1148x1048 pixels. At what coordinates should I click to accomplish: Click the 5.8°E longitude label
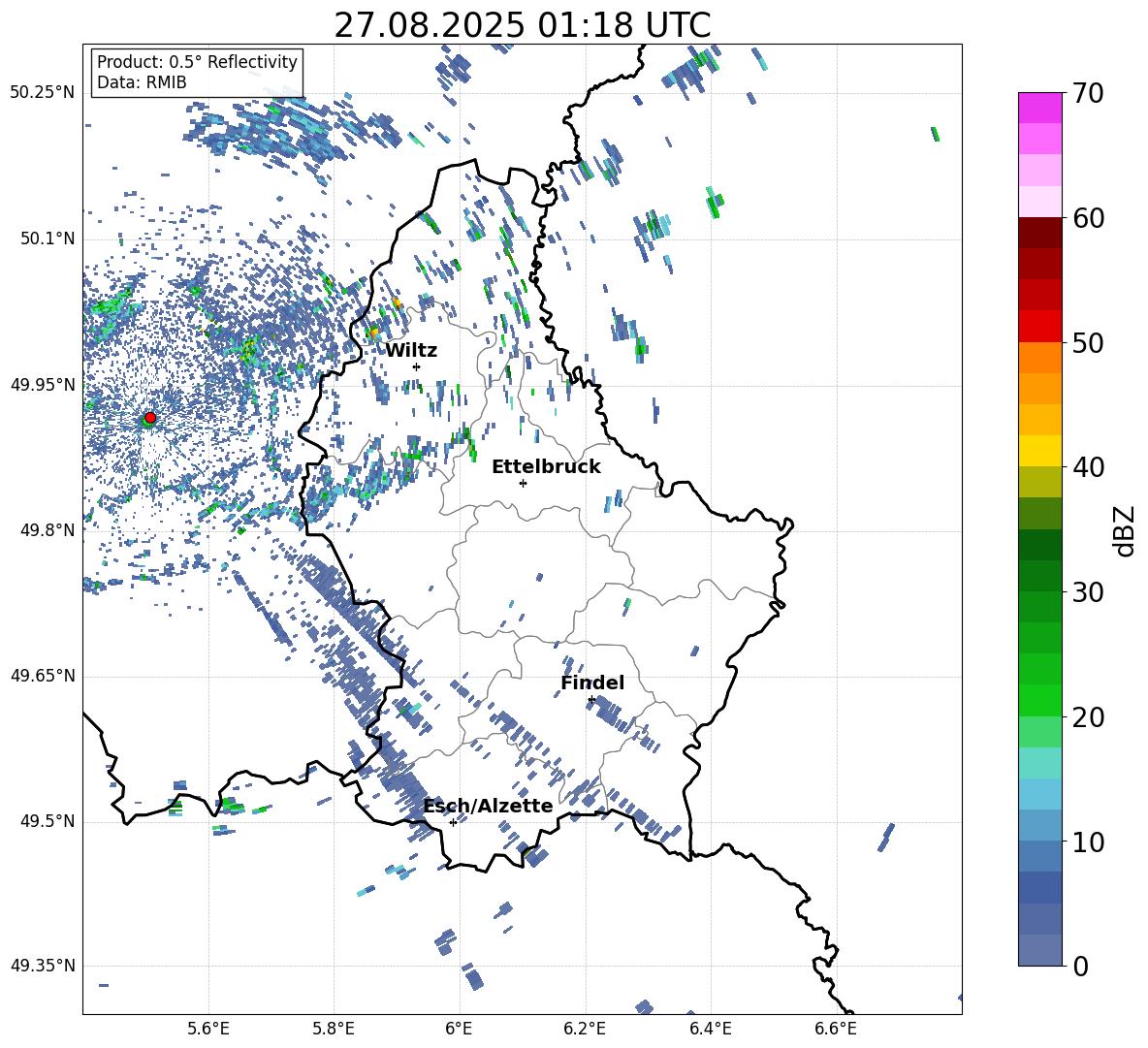(334, 1029)
